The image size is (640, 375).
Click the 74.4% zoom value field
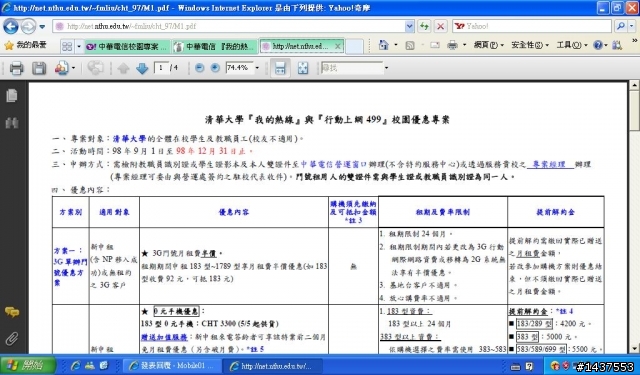click(x=239, y=68)
